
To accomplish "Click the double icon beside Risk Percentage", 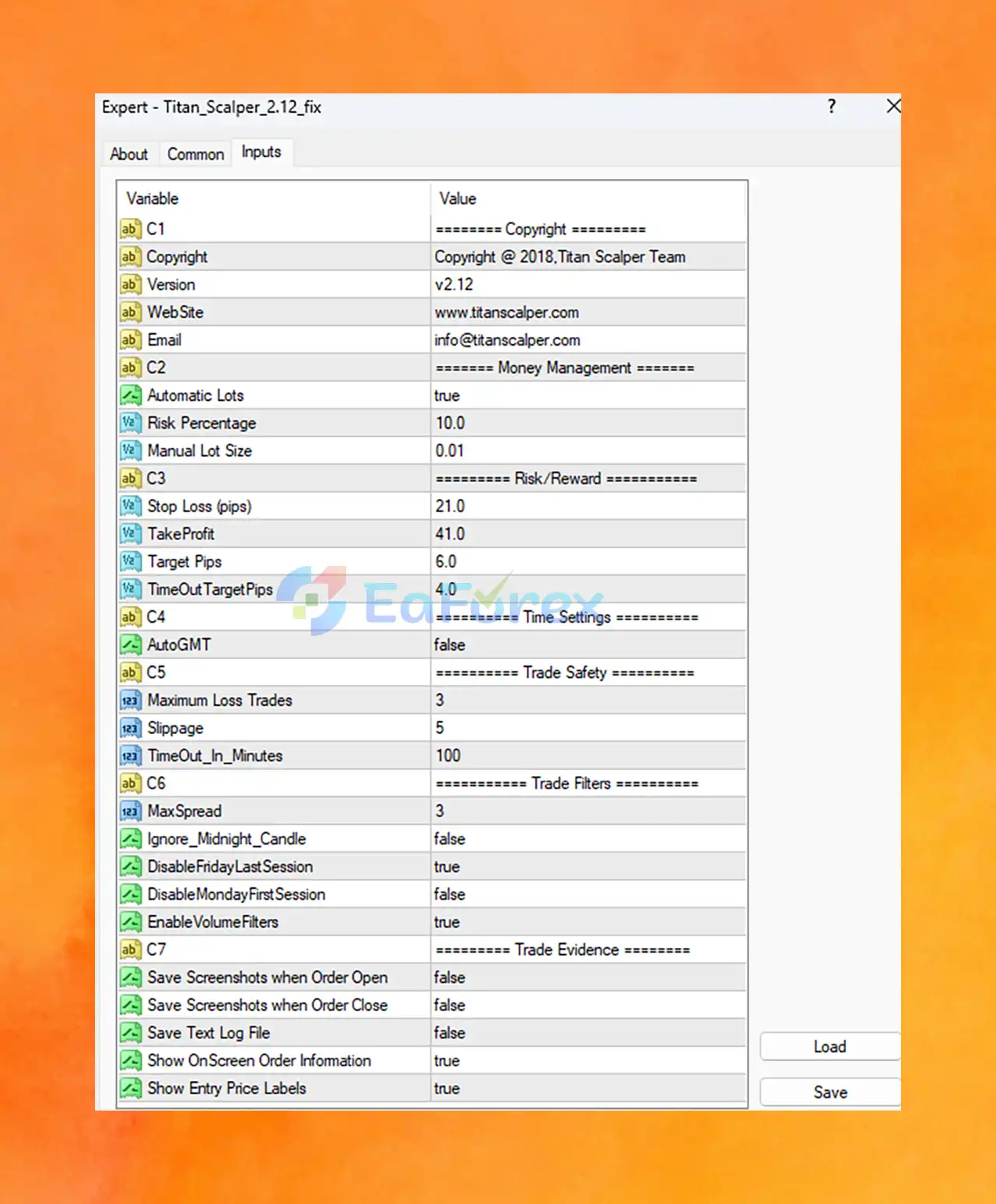I will click(x=131, y=423).
